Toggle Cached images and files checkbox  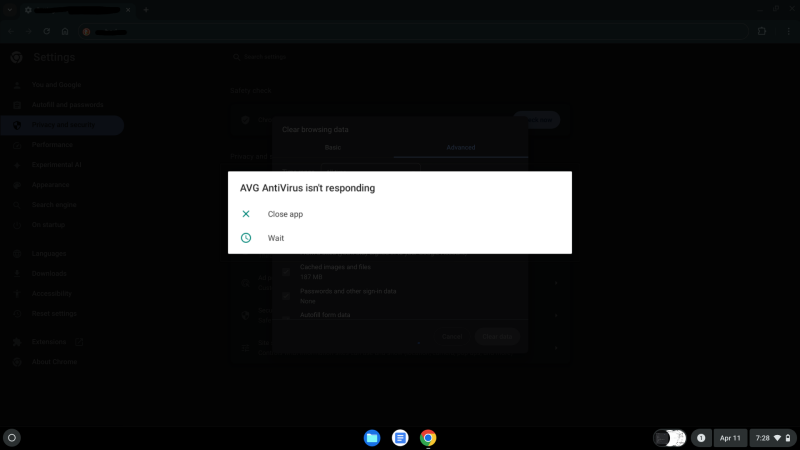point(286,272)
